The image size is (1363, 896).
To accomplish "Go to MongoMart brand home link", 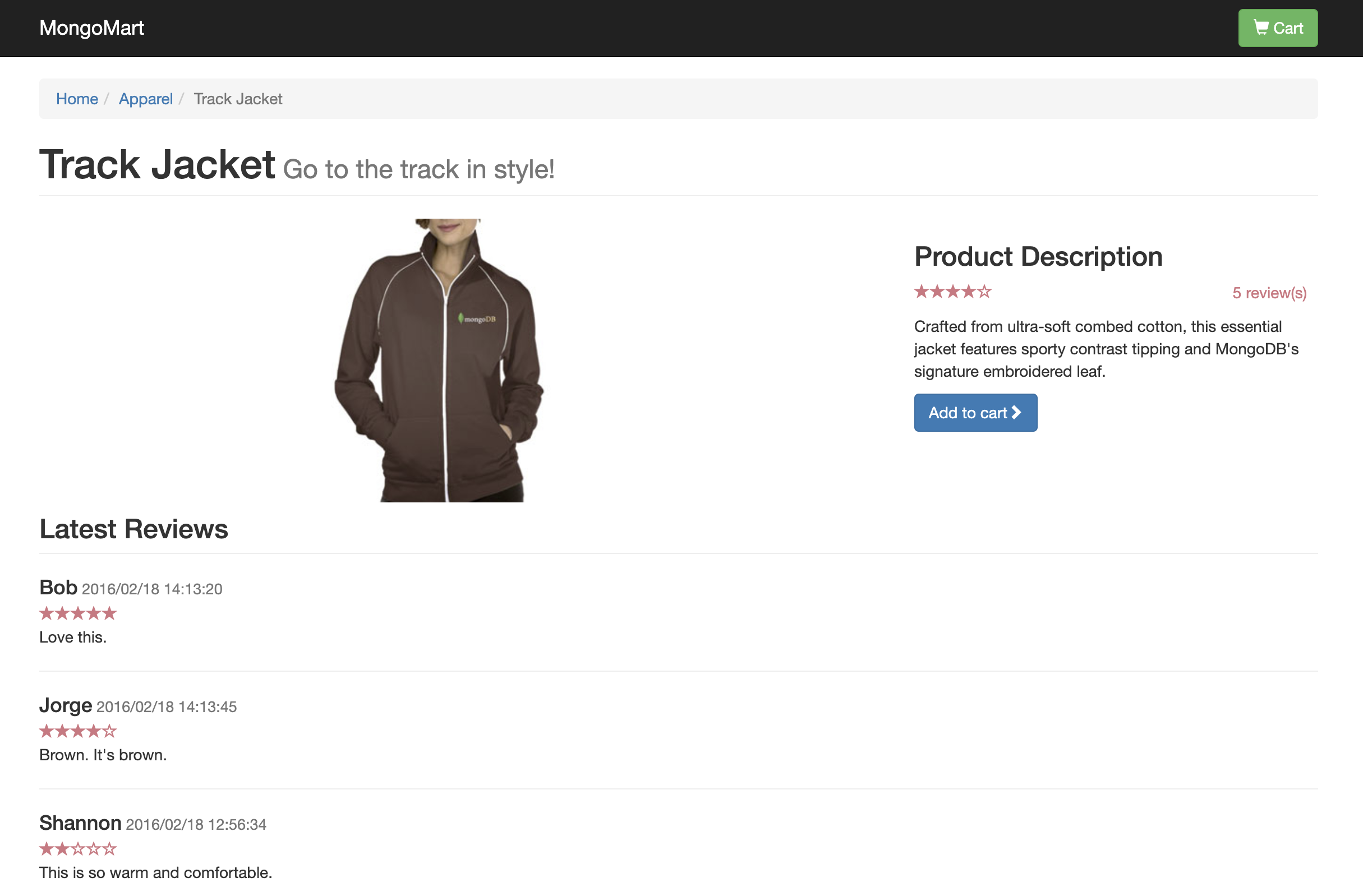I will [x=91, y=28].
